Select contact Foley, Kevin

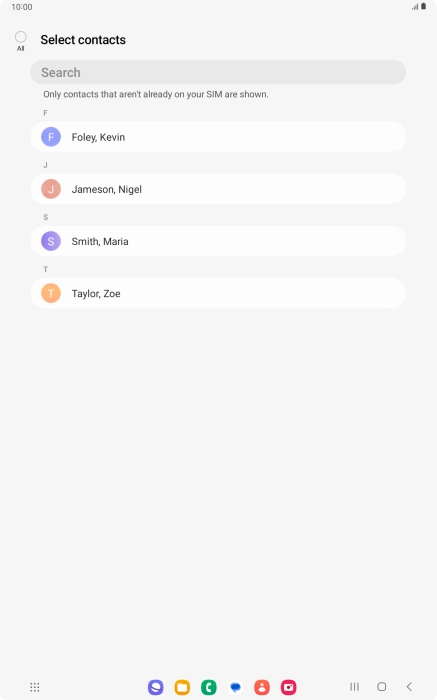point(218,137)
